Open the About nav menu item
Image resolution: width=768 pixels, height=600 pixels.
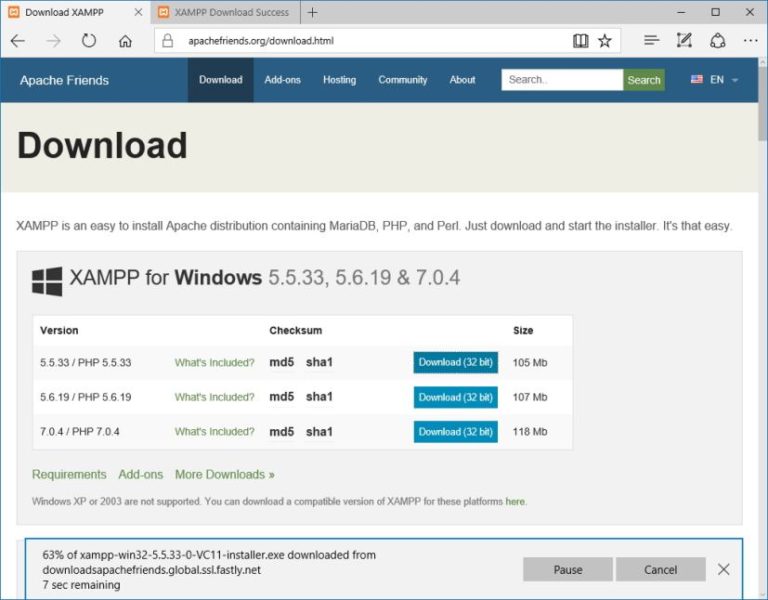(462, 80)
